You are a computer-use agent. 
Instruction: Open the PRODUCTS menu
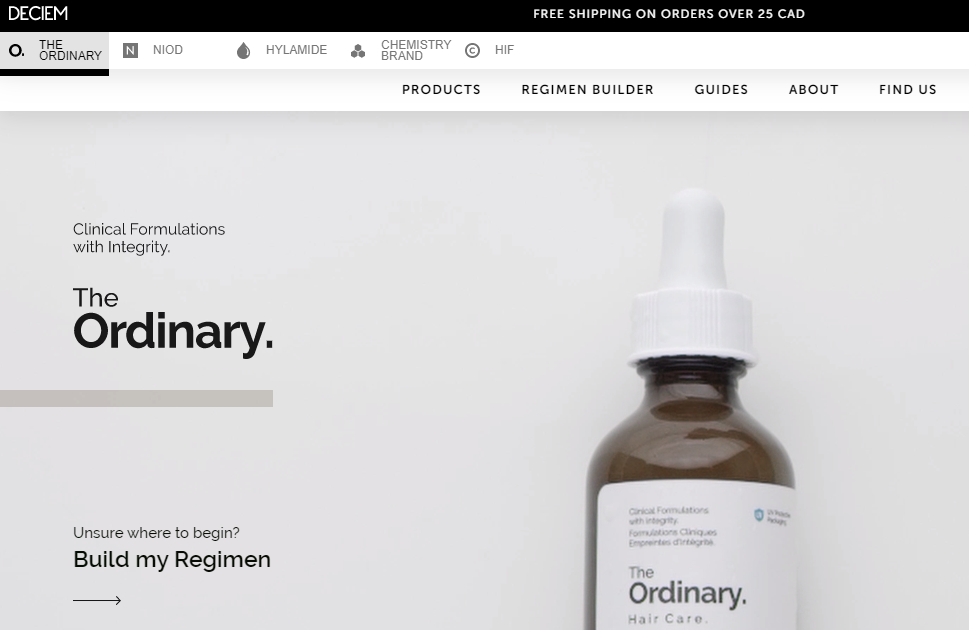pos(441,90)
